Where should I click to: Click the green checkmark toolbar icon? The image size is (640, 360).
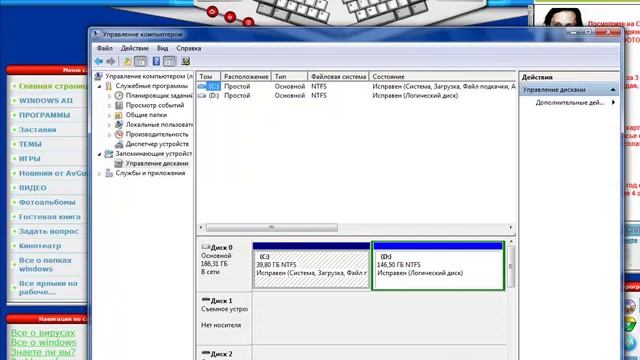pyautogui.click(x=186, y=61)
